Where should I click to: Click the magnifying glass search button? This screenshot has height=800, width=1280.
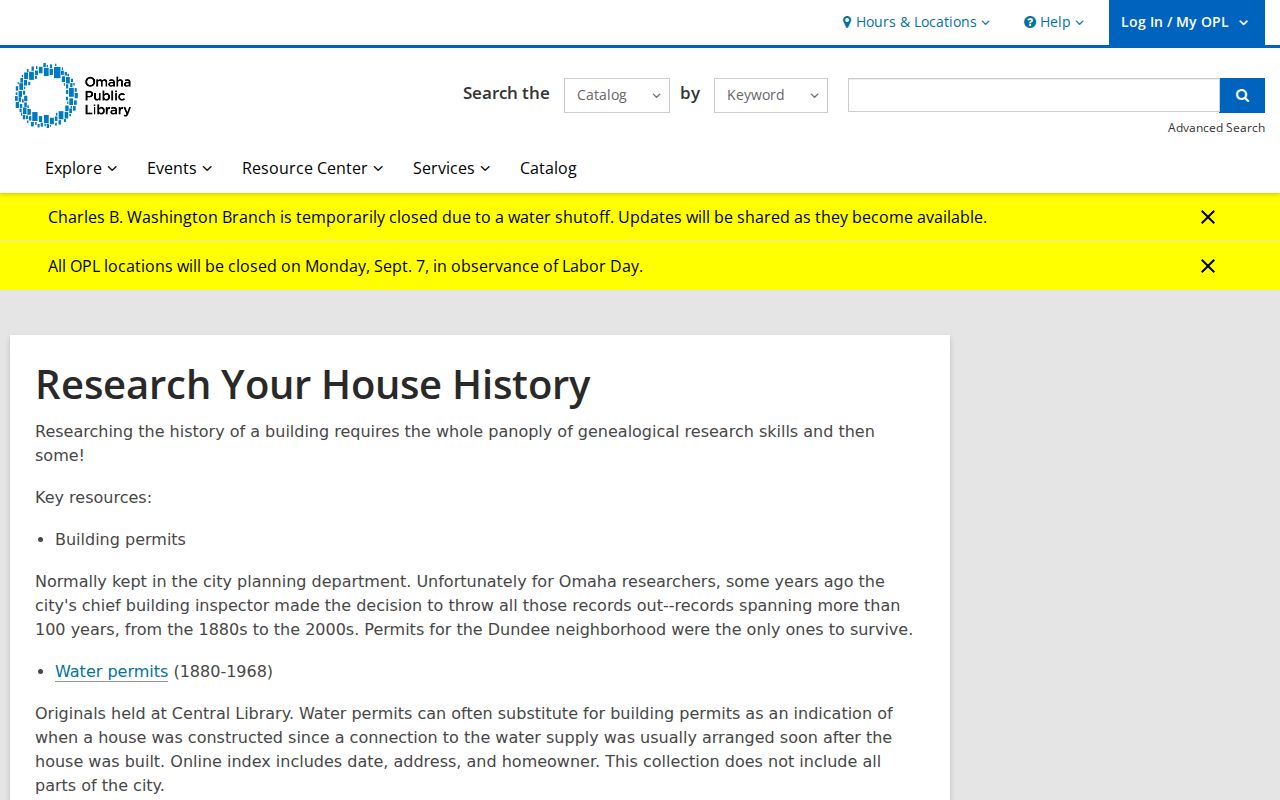click(1242, 95)
